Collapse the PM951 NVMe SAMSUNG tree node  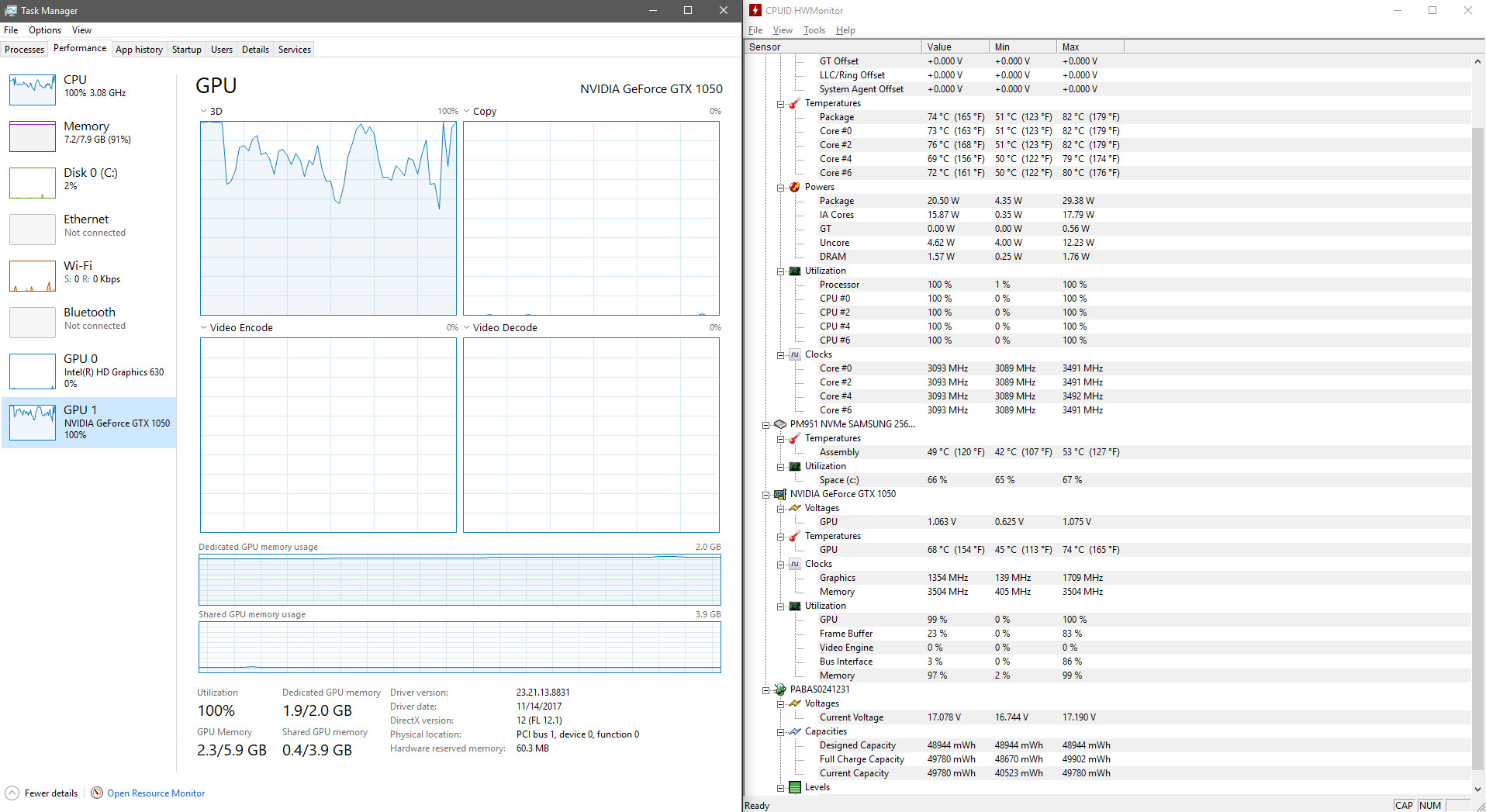pos(765,424)
